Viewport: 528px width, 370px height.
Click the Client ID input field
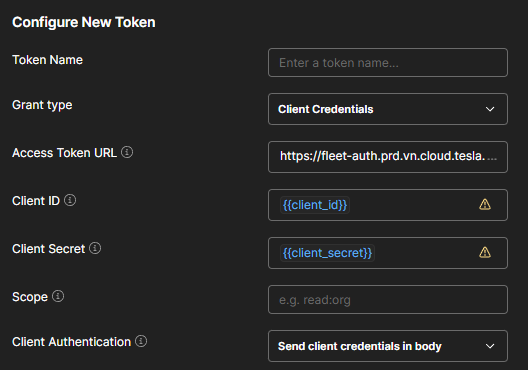pos(388,205)
